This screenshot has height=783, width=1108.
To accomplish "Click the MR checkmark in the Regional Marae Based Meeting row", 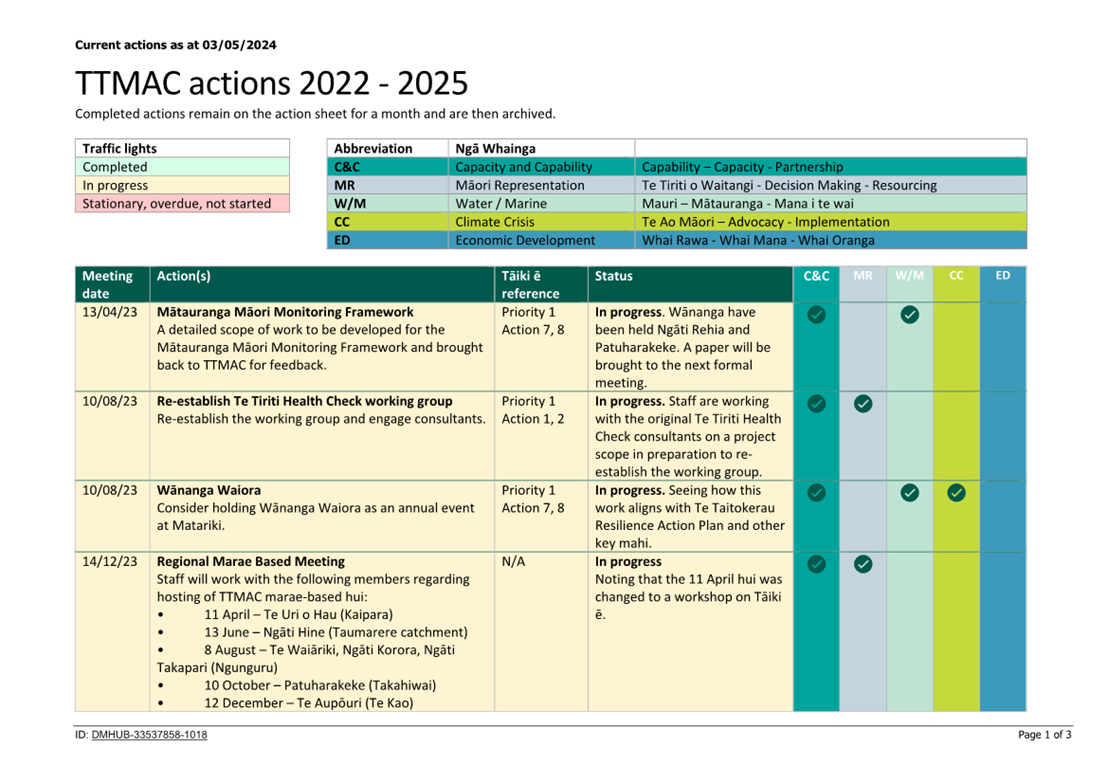I will (x=863, y=564).
